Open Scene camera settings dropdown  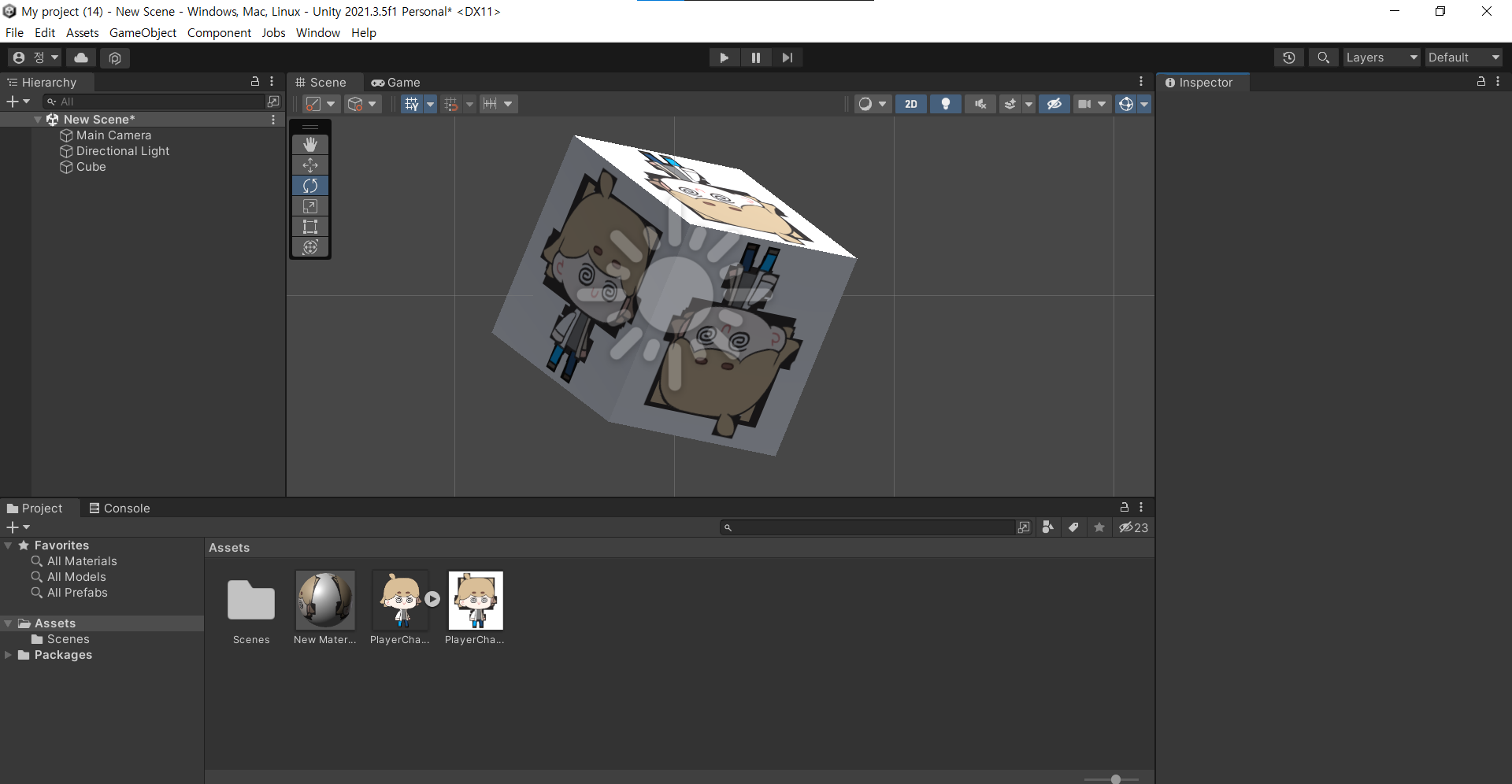tap(1092, 104)
